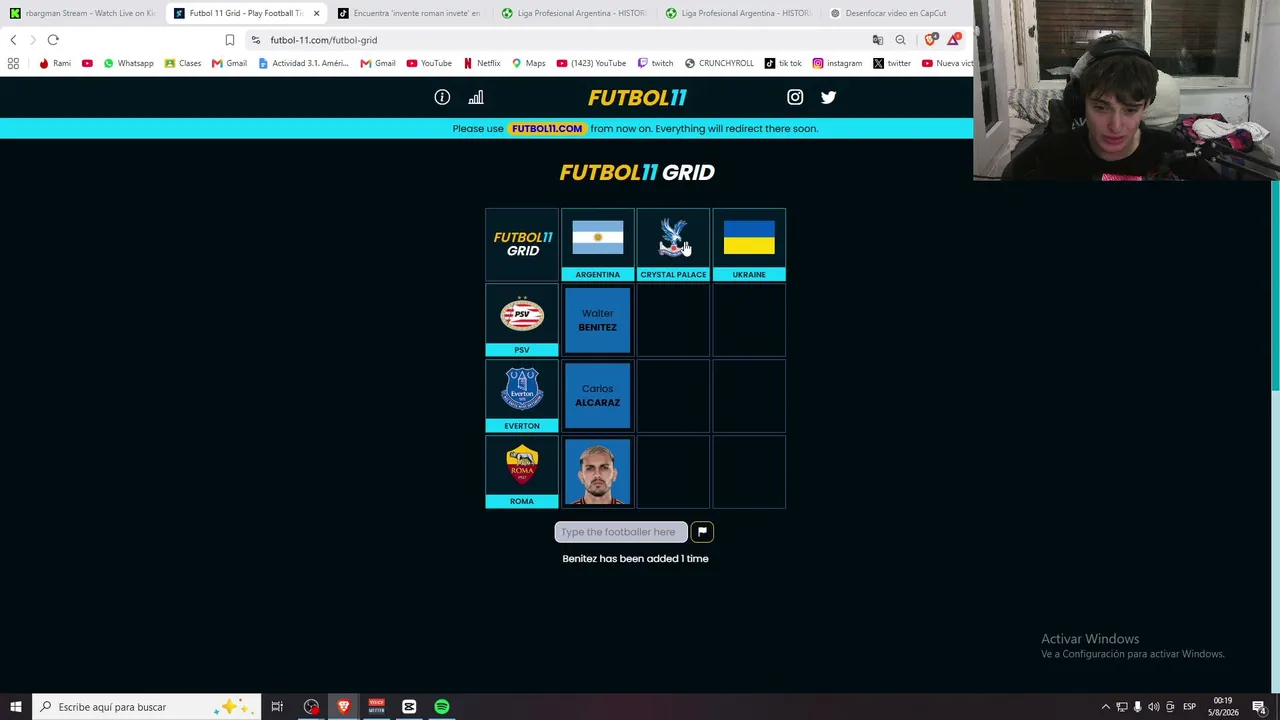Image resolution: width=1280 pixels, height=720 pixels.
Task: Open the Actividad 3.1 bookmark
Action: (x=303, y=63)
